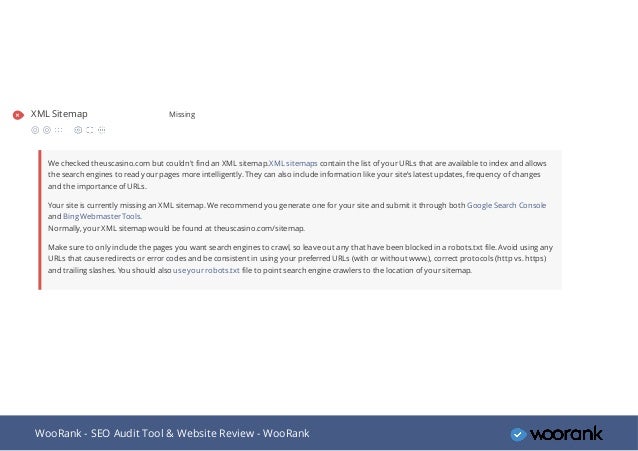Click the dashed square icon under XML Sitemap
The image size is (638, 451).
coord(90,130)
